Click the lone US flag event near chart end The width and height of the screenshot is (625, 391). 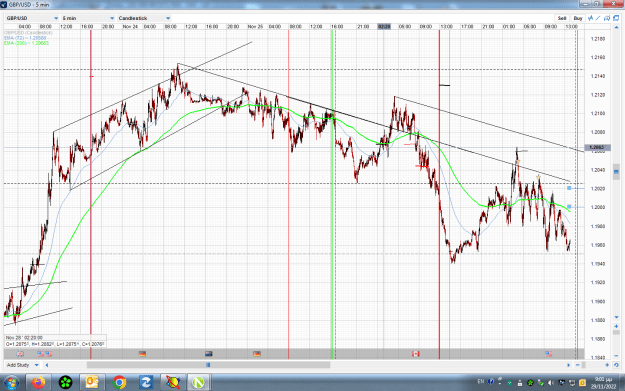[x=548, y=354]
